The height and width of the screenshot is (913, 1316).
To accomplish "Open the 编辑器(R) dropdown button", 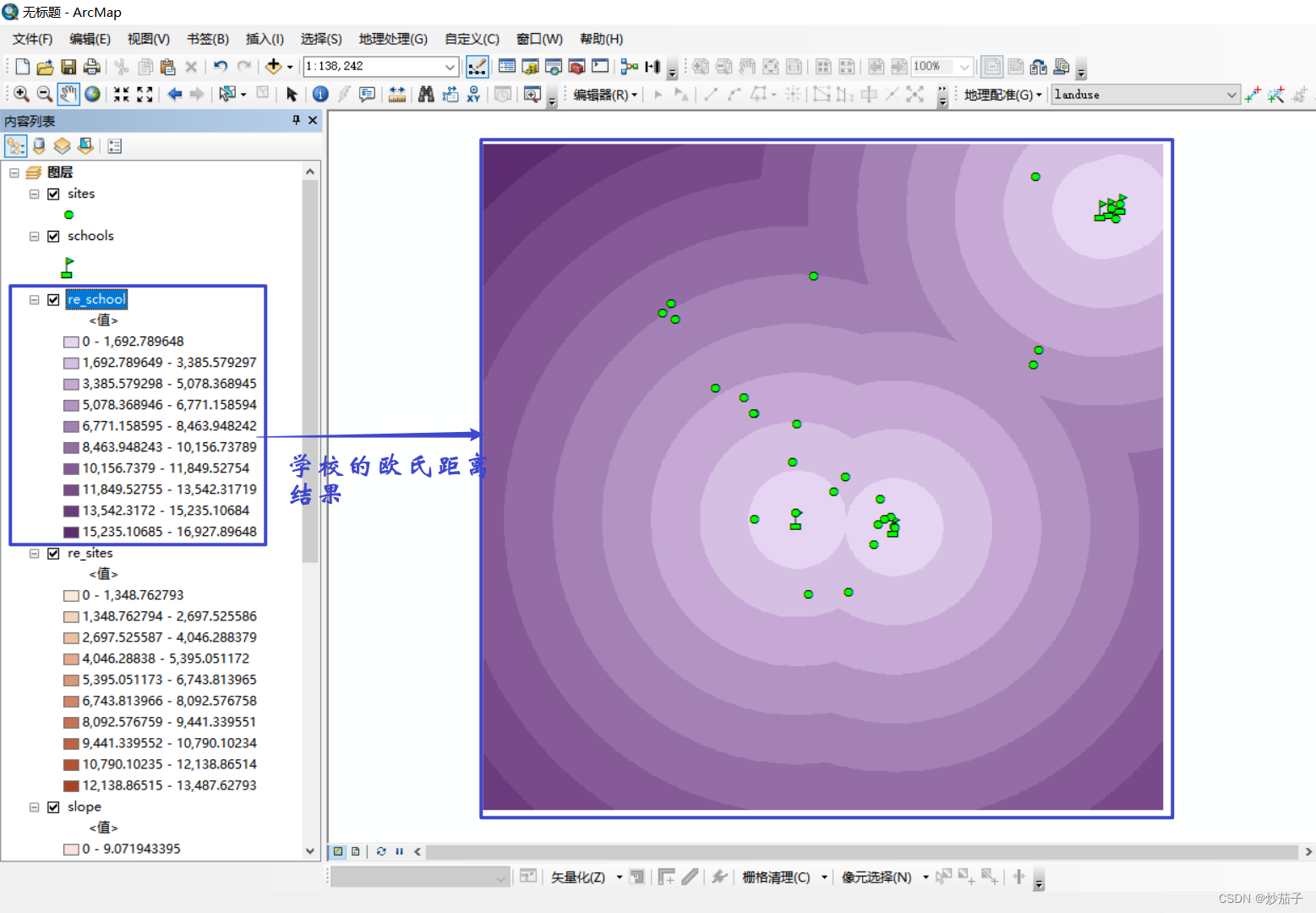I will click(x=605, y=95).
